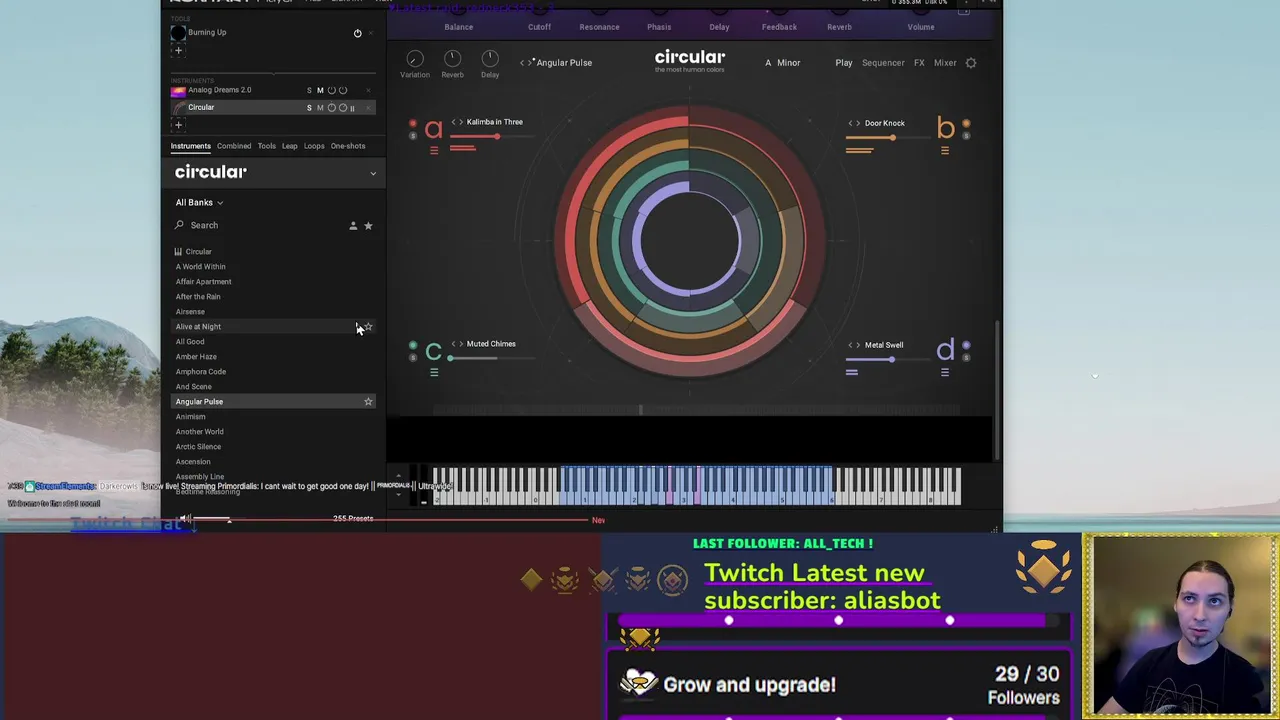The width and height of the screenshot is (1280, 720).
Task: Shift keyboard octave down arrow
Action: [399, 493]
